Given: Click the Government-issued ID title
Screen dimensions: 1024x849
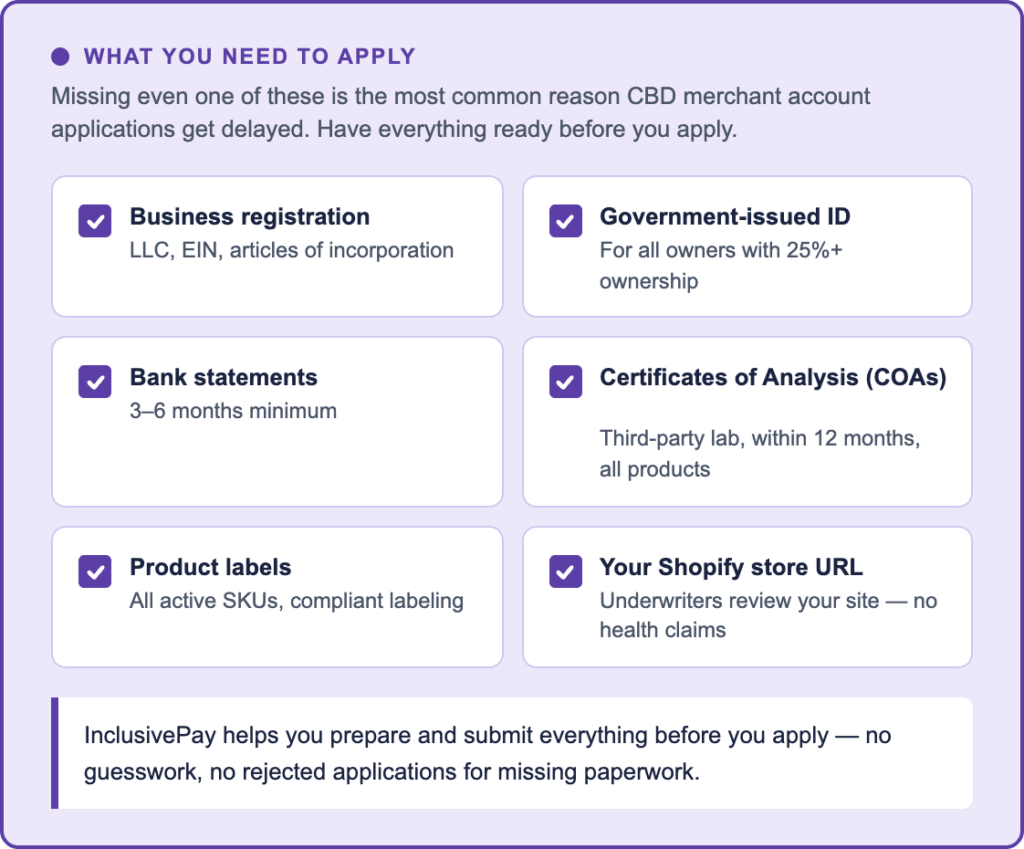Looking at the screenshot, I should [725, 217].
